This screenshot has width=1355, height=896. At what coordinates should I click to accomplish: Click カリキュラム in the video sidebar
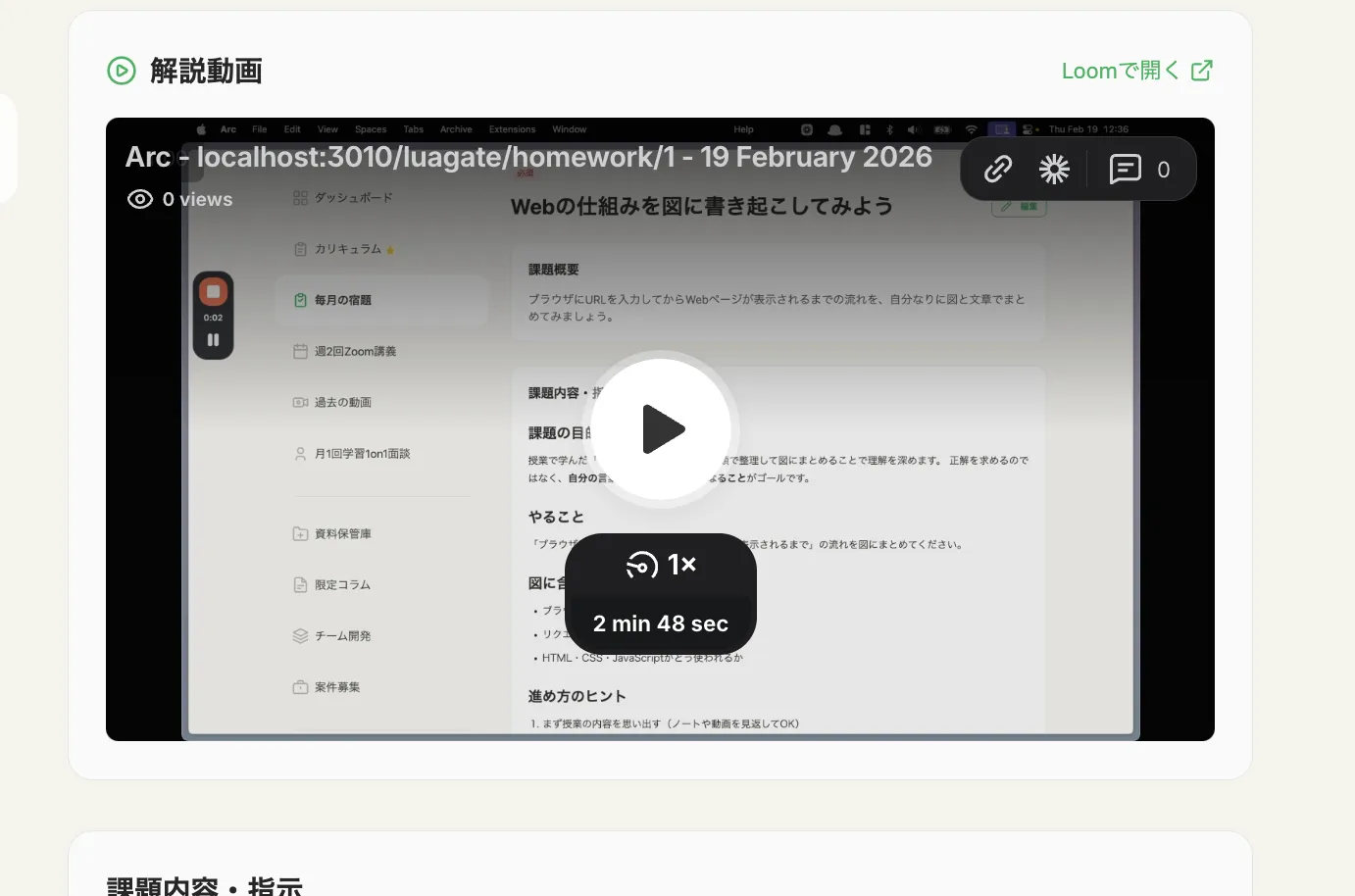point(347,249)
